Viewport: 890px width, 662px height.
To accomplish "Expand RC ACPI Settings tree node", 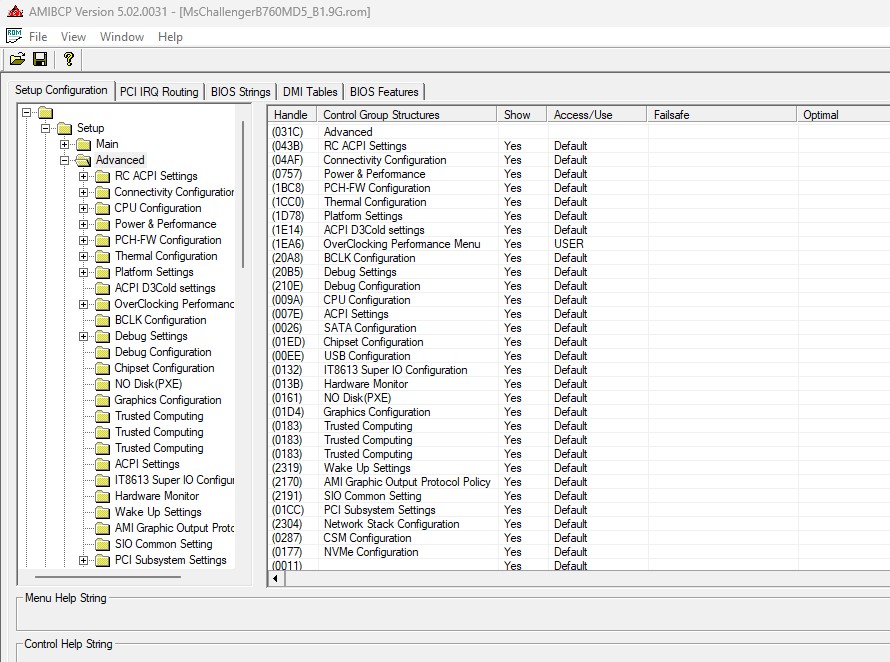I will click(83, 177).
